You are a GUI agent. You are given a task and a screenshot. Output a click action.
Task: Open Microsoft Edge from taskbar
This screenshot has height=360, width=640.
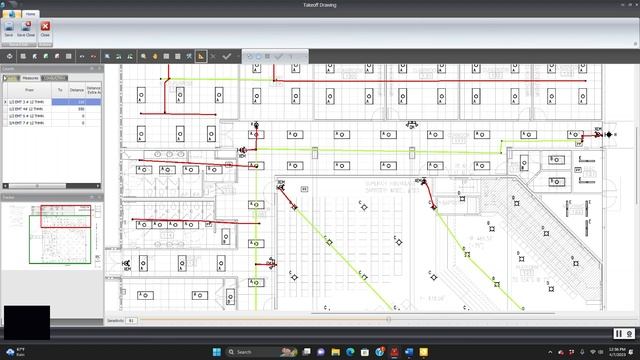[350, 352]
